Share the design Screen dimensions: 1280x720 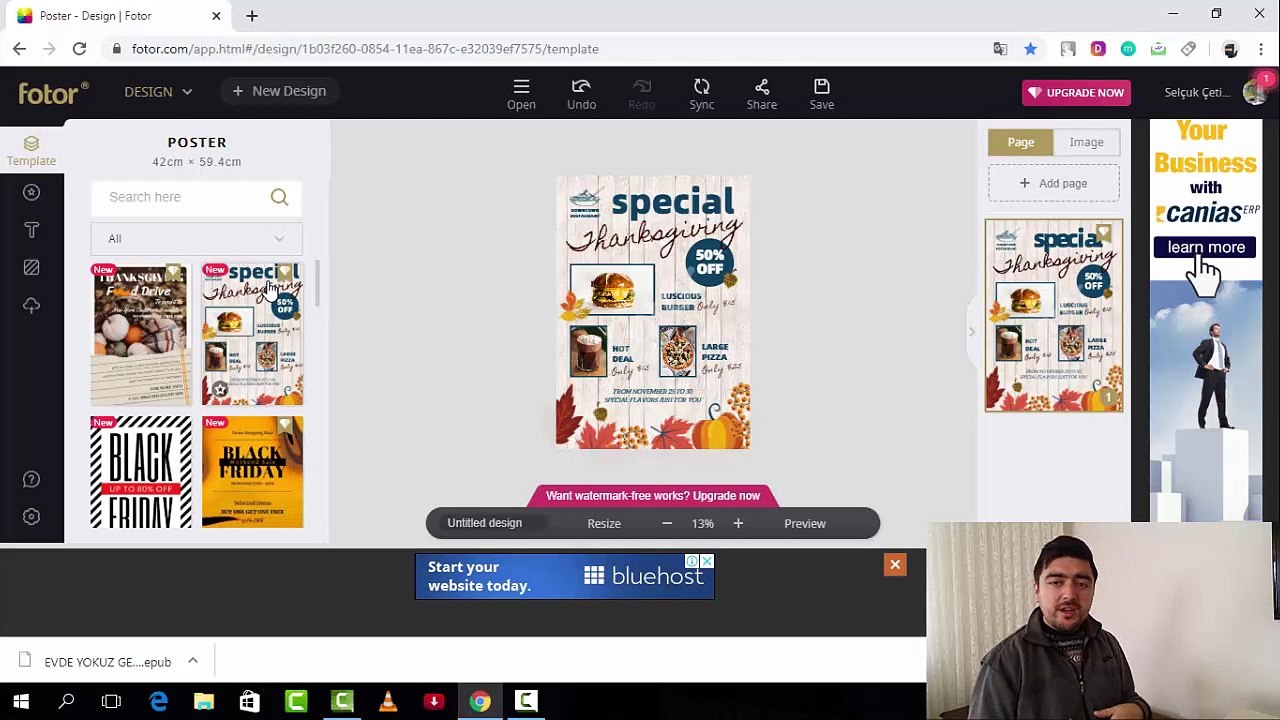761,93
